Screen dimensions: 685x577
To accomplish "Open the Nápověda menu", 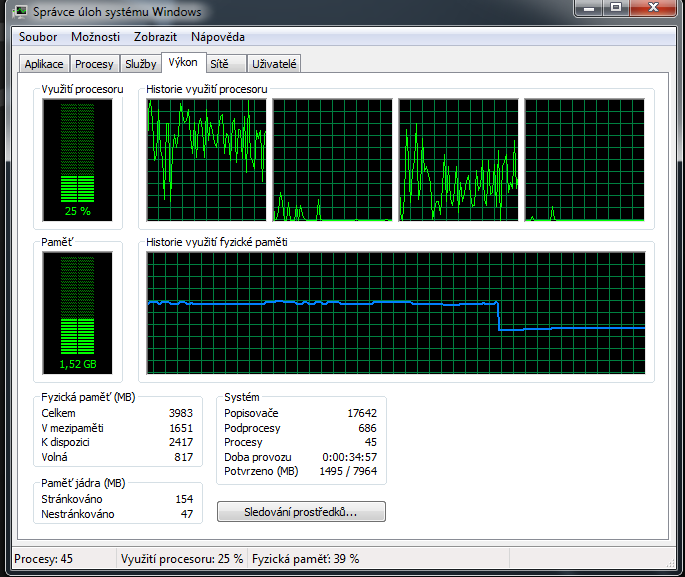I will (218, 37).
